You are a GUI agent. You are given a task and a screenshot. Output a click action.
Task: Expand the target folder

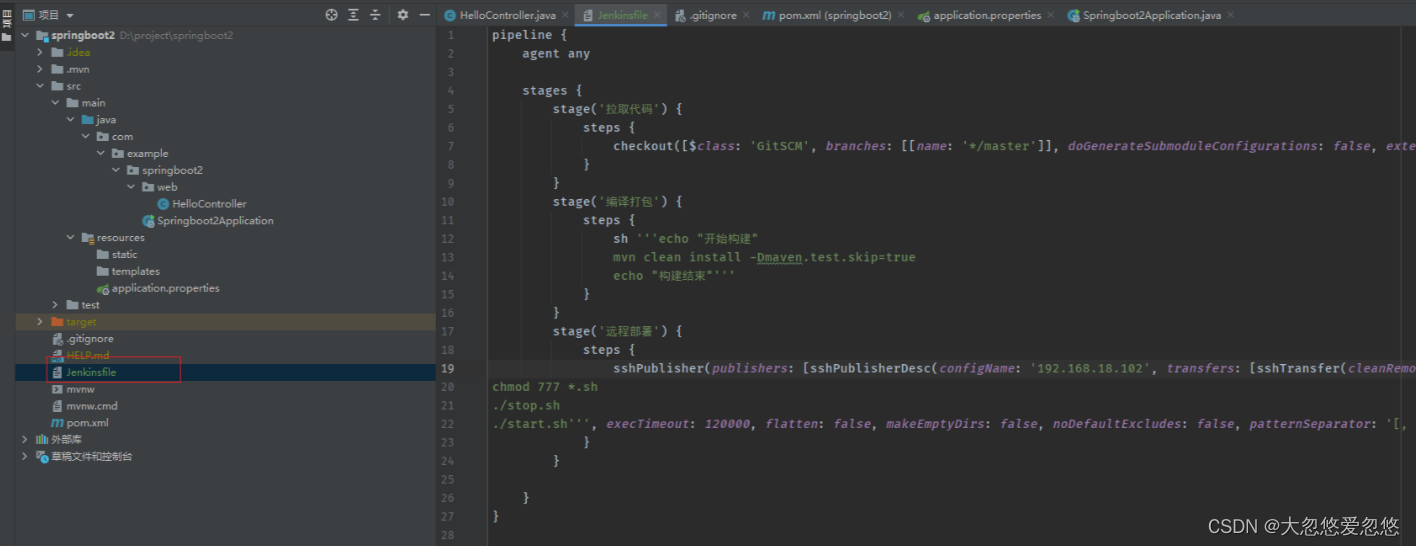pos(40,322)
